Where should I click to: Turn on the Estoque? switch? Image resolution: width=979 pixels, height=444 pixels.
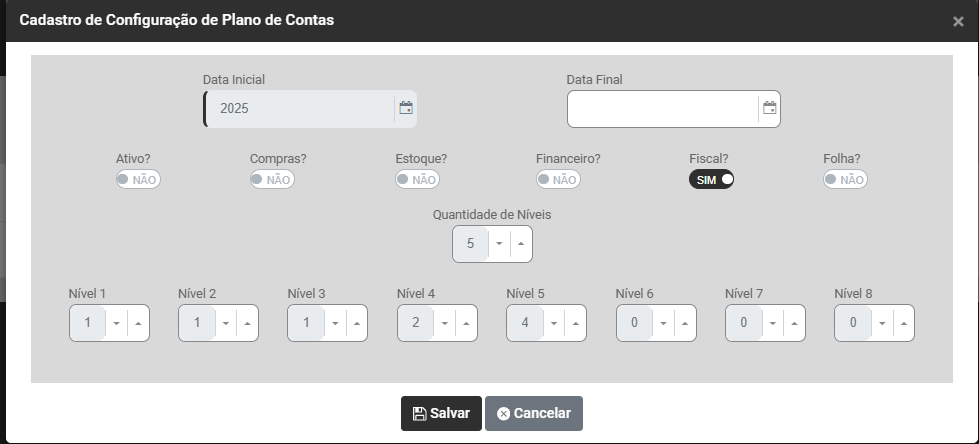tap(417, 179)
